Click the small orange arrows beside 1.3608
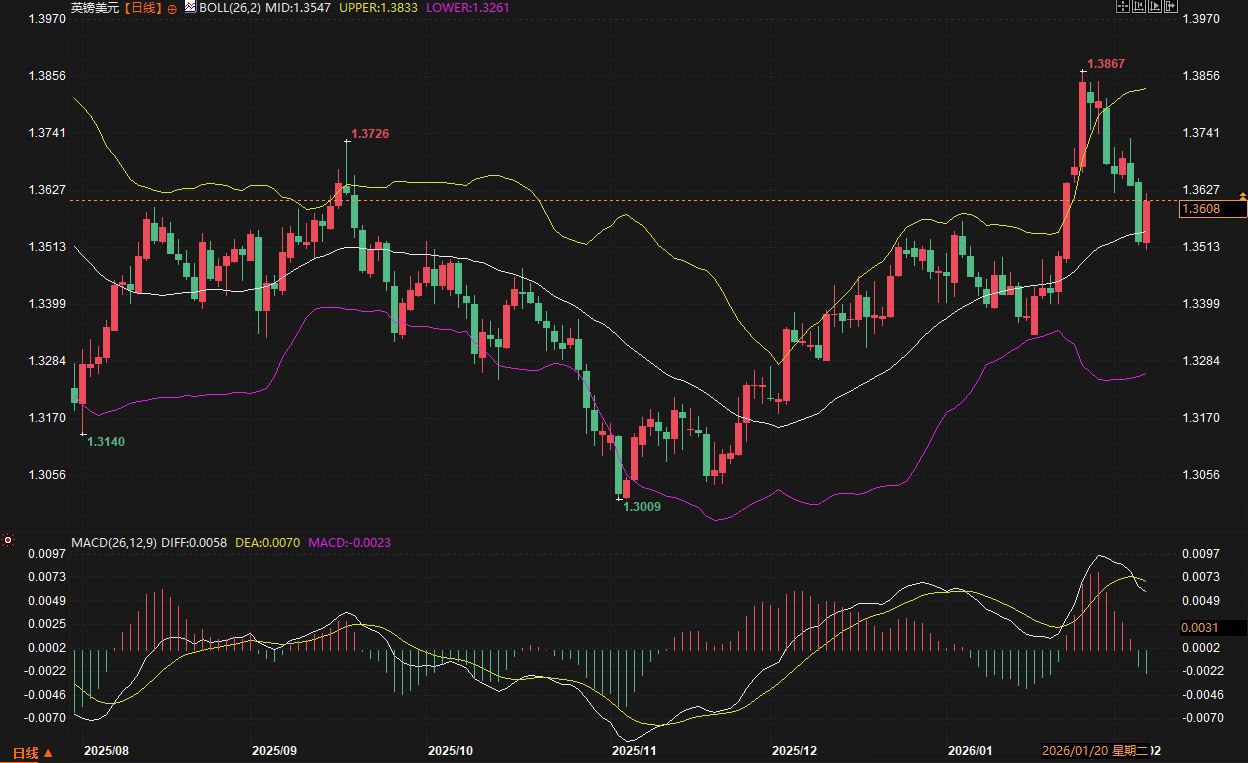 coord(1242,196)
